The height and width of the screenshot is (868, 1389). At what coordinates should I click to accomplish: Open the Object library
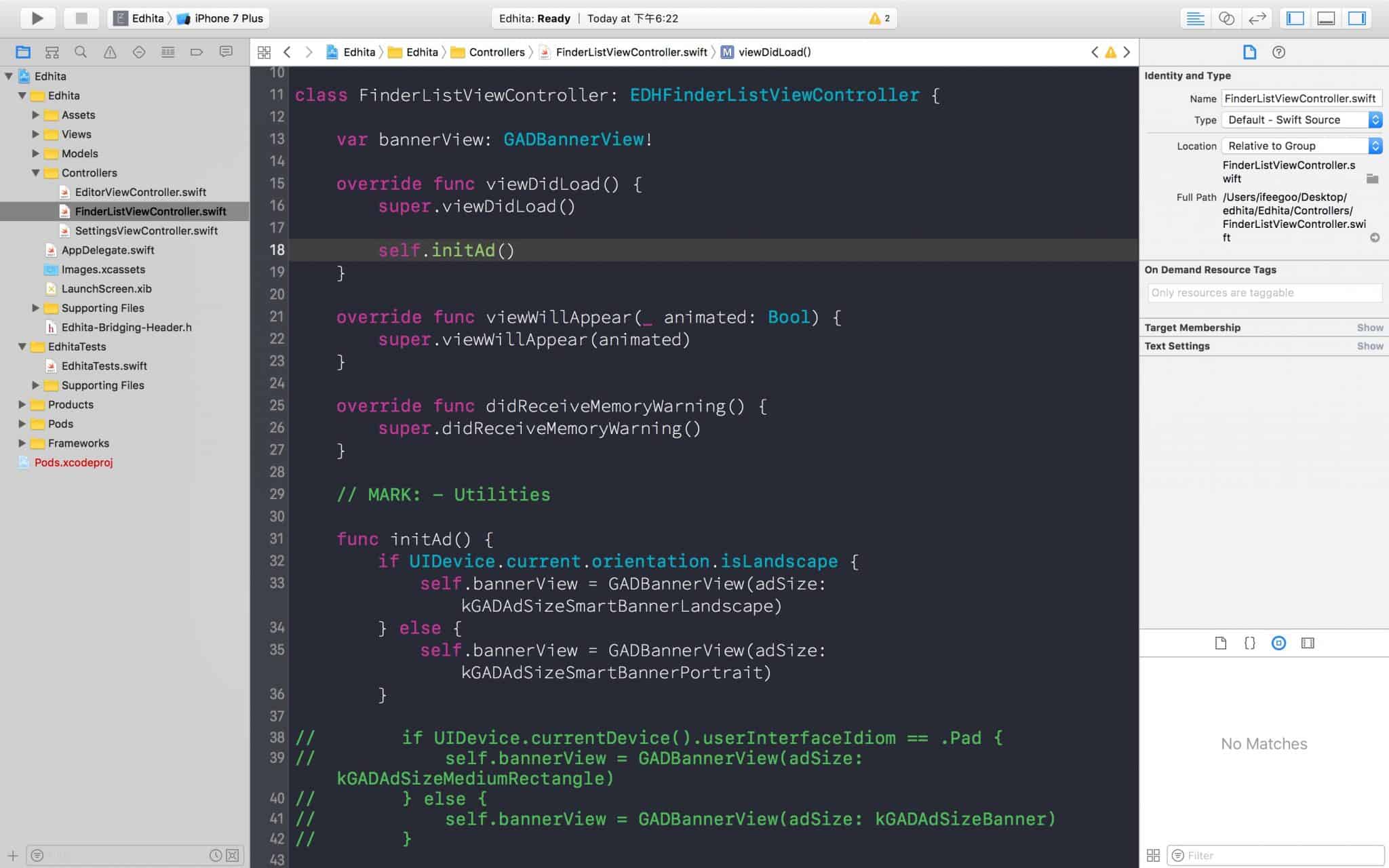point(1278,643)
